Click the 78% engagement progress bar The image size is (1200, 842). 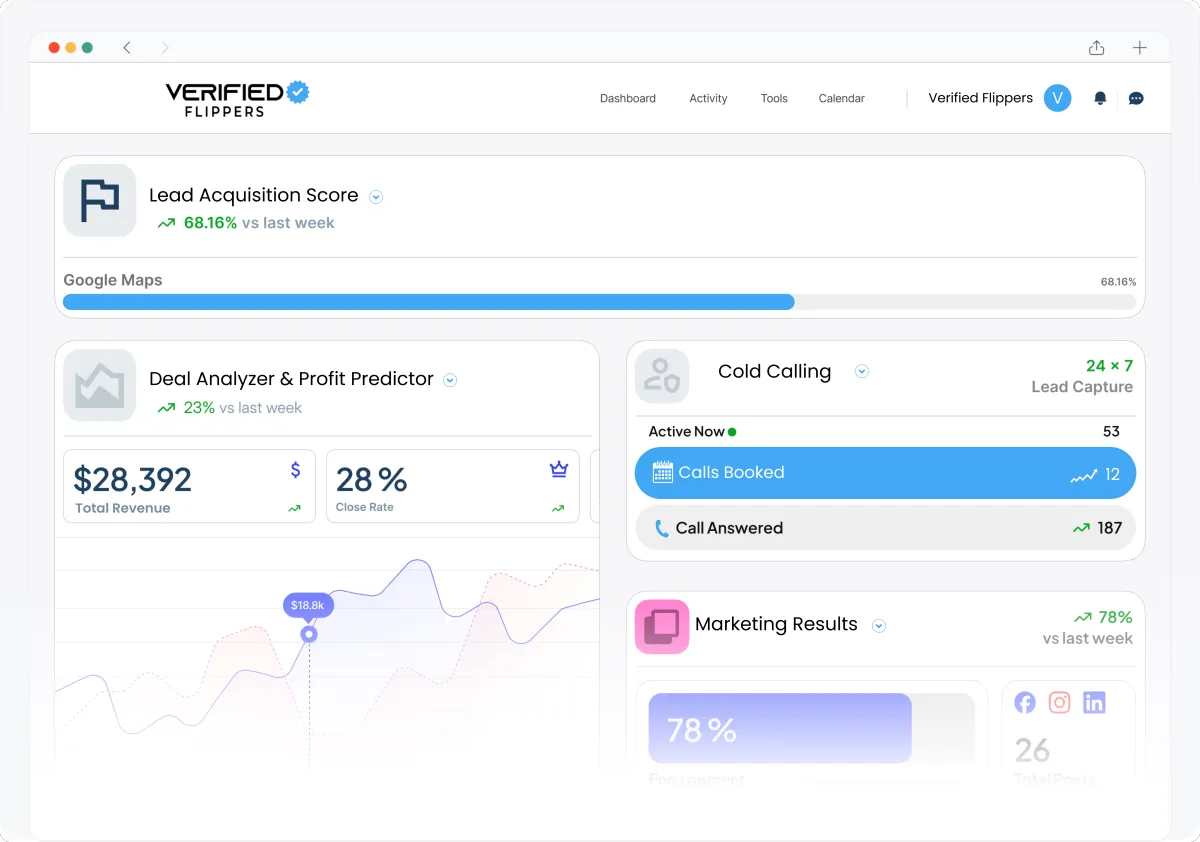[811, 728]
